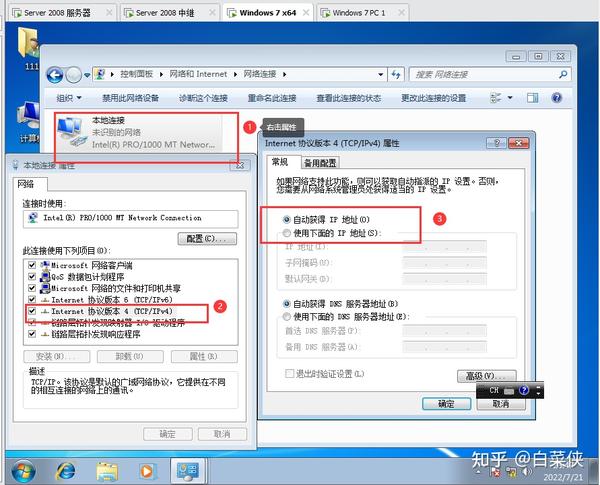Launch Internet Explorer from the taskbar
Image resolution: width=600 pixels, height=485 pixels.
coord(65,471)
